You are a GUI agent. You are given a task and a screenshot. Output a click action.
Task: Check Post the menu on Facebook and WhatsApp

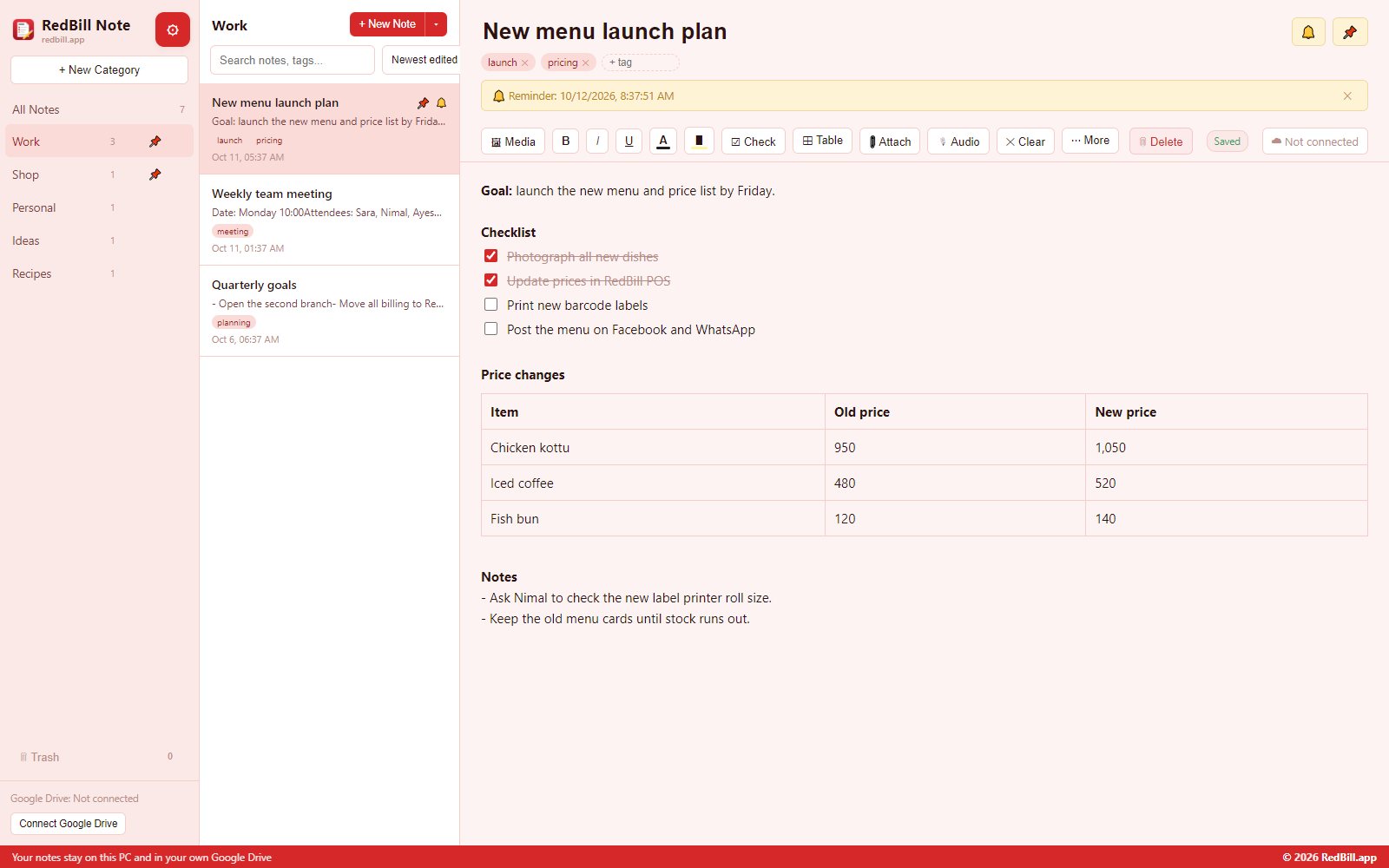tap(491, 329)
